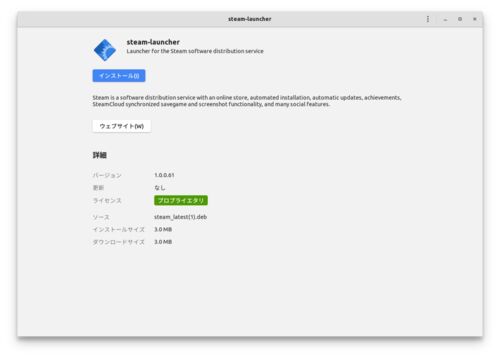This screenshot has height=360, width=500.
Task: Click the ダウンロードサイズ label
Action: [x=119, y=242]
